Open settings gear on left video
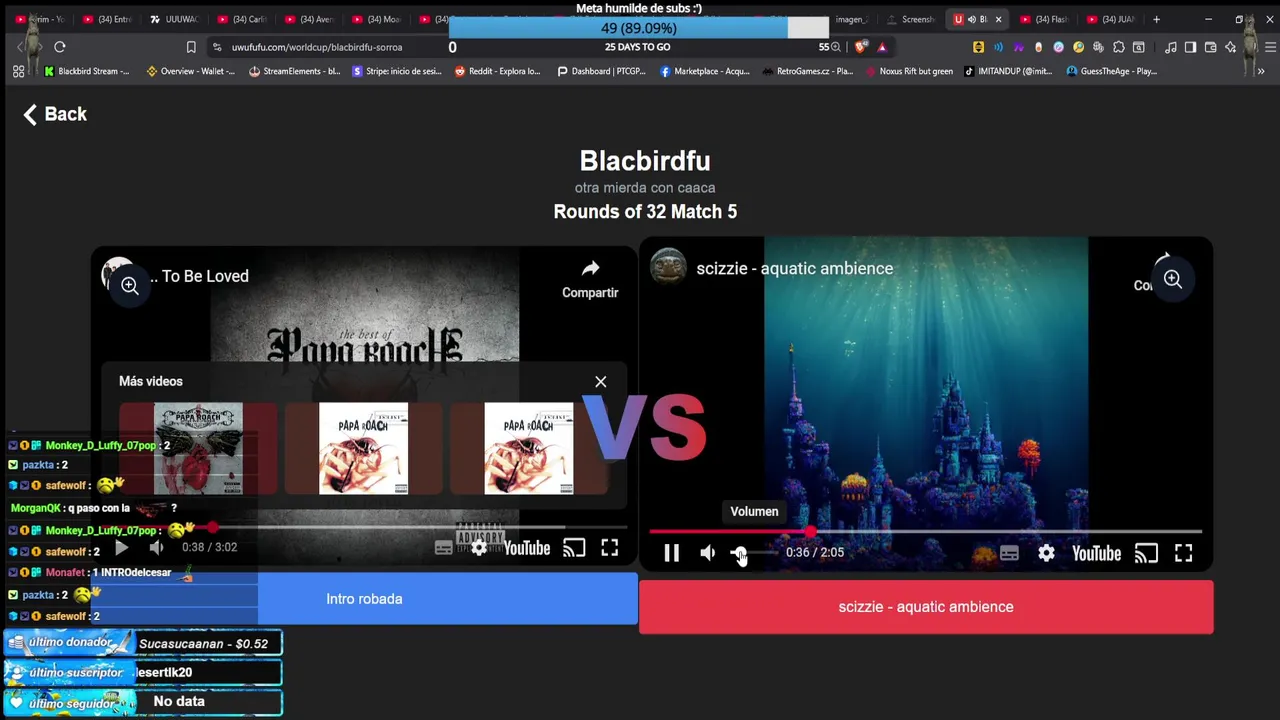Viewport: 1280px width, 720px height. pos(479,548)
